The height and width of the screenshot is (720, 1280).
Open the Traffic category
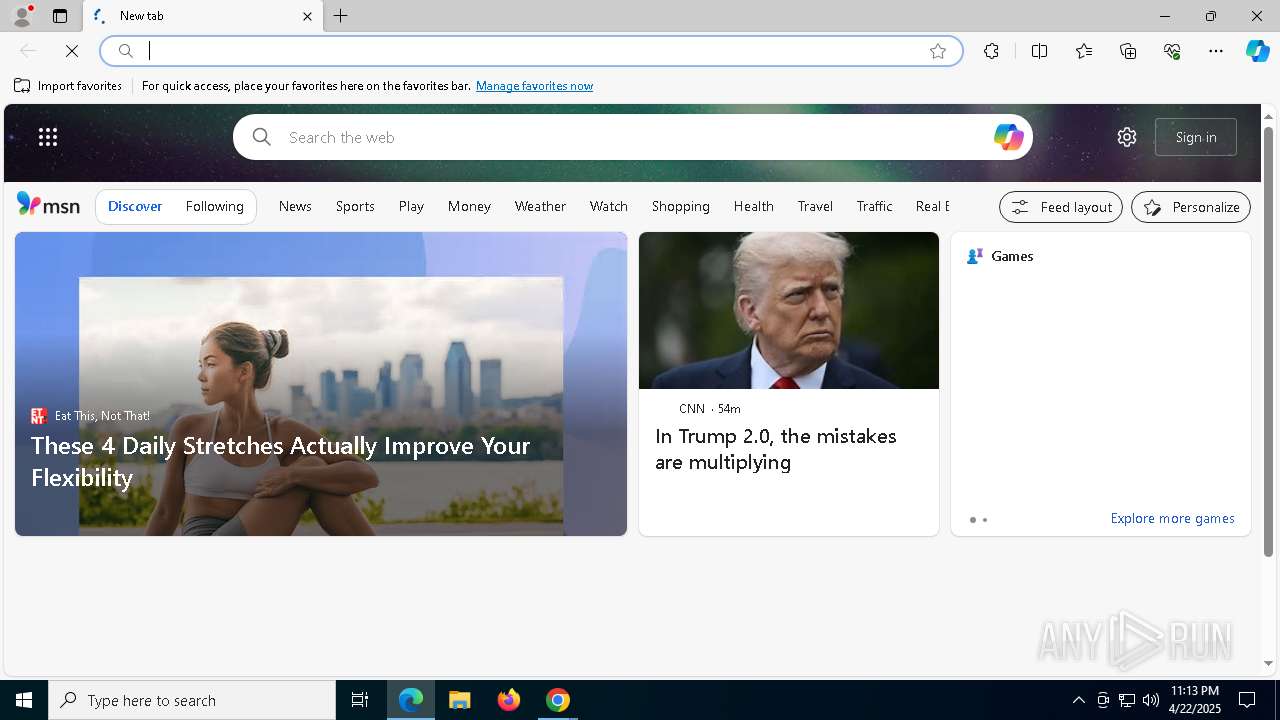click(874, 206)
